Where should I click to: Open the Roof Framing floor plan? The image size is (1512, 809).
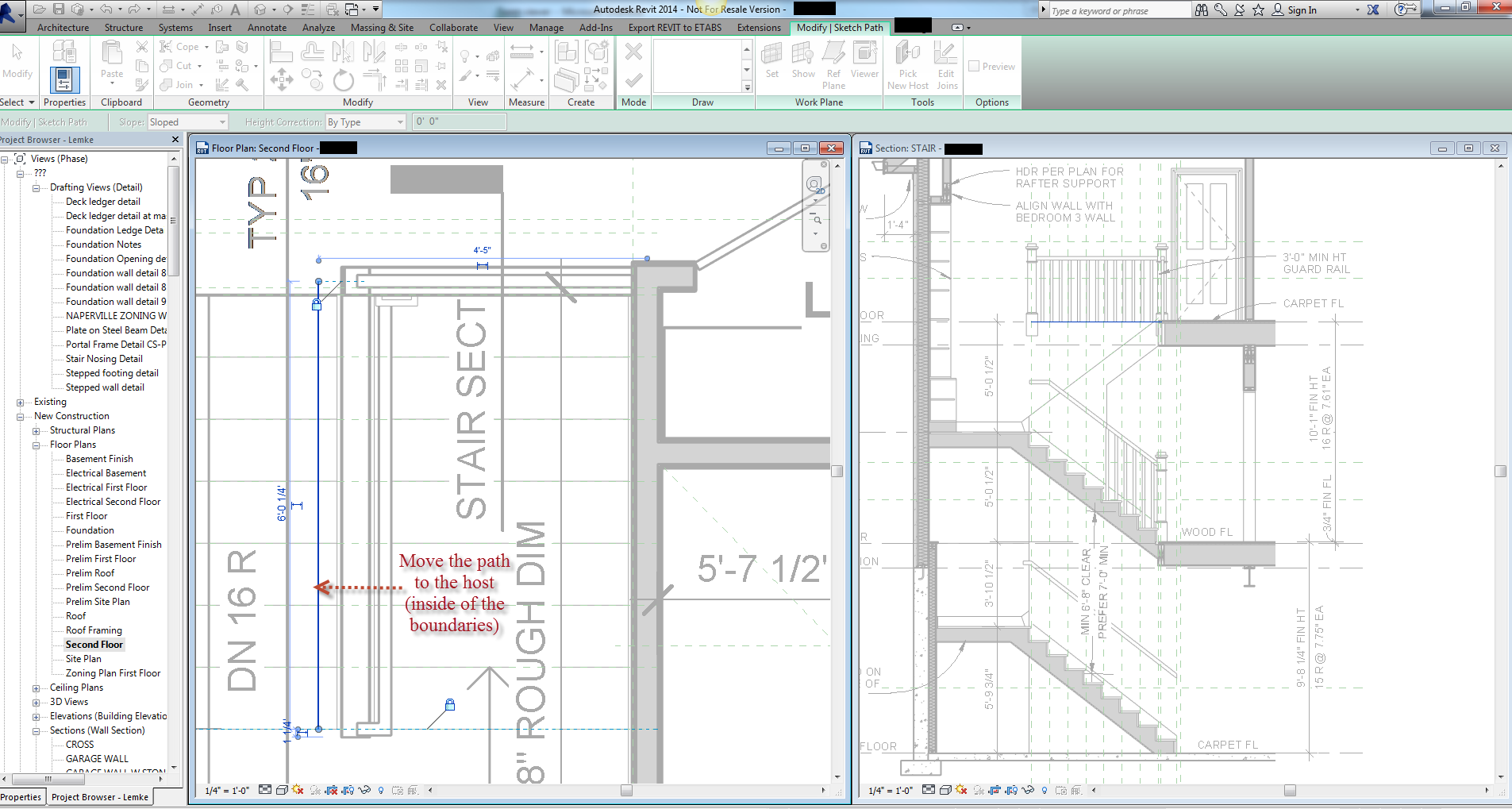(x=94, y=630)
